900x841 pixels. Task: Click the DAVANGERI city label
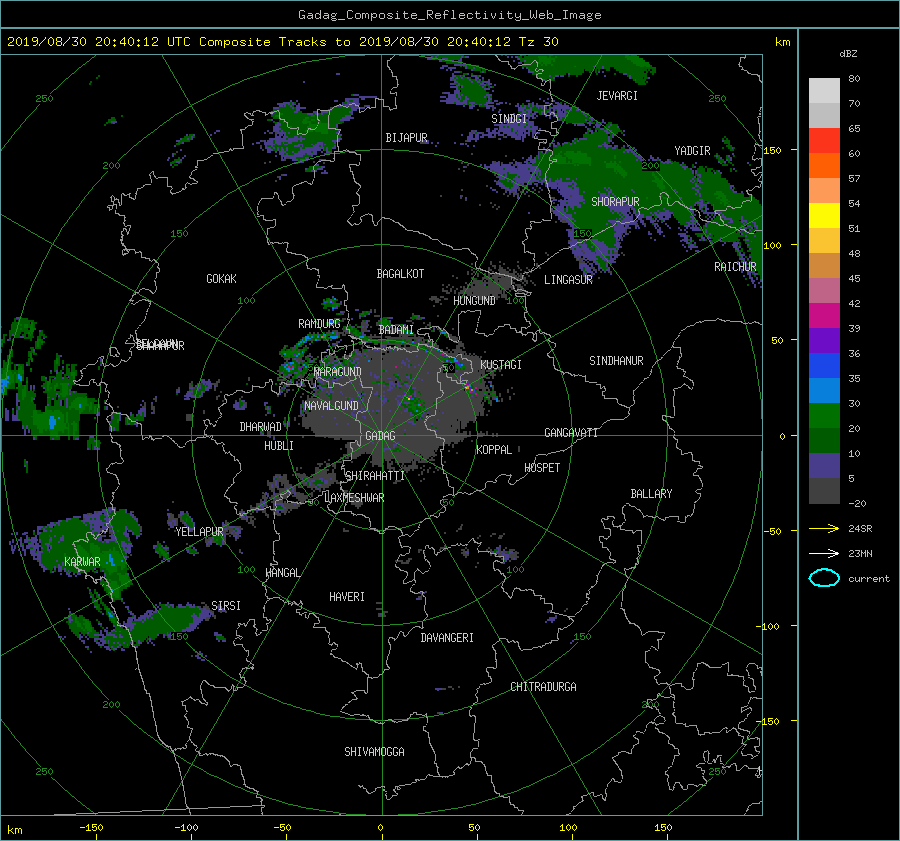(x=447, y=638)
